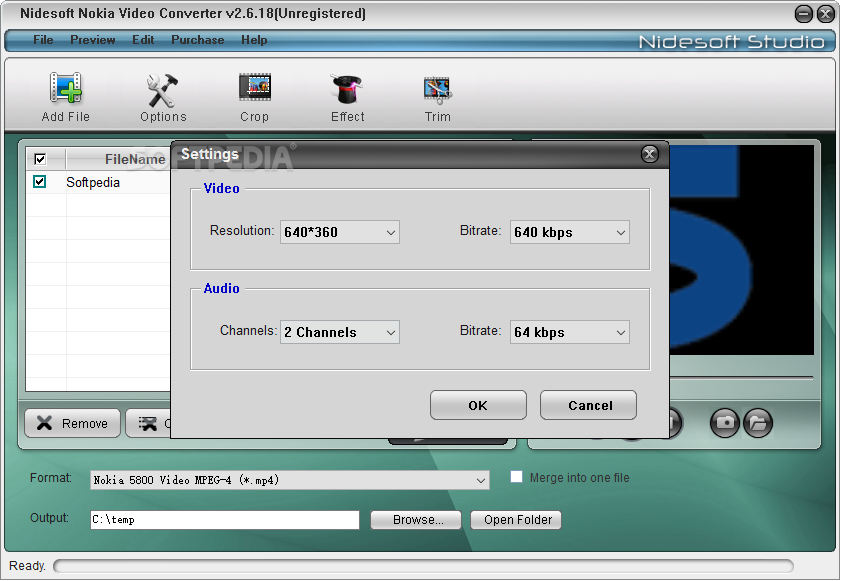Close the Settings dialog

[x=650, y=155]
